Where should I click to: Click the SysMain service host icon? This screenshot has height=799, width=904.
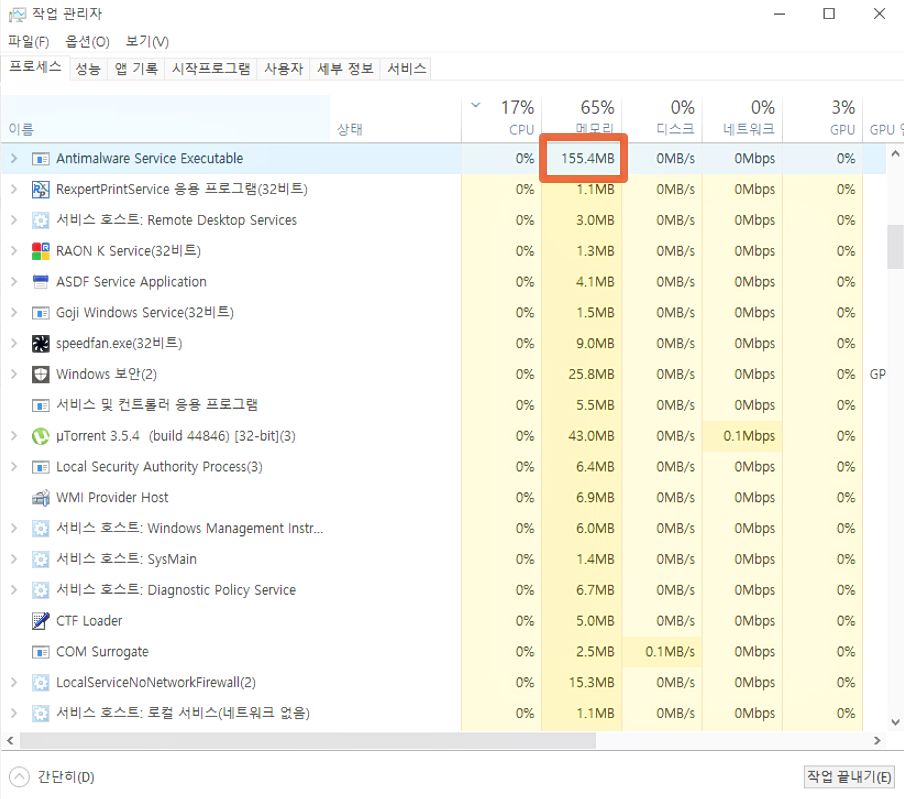point(40,559)
